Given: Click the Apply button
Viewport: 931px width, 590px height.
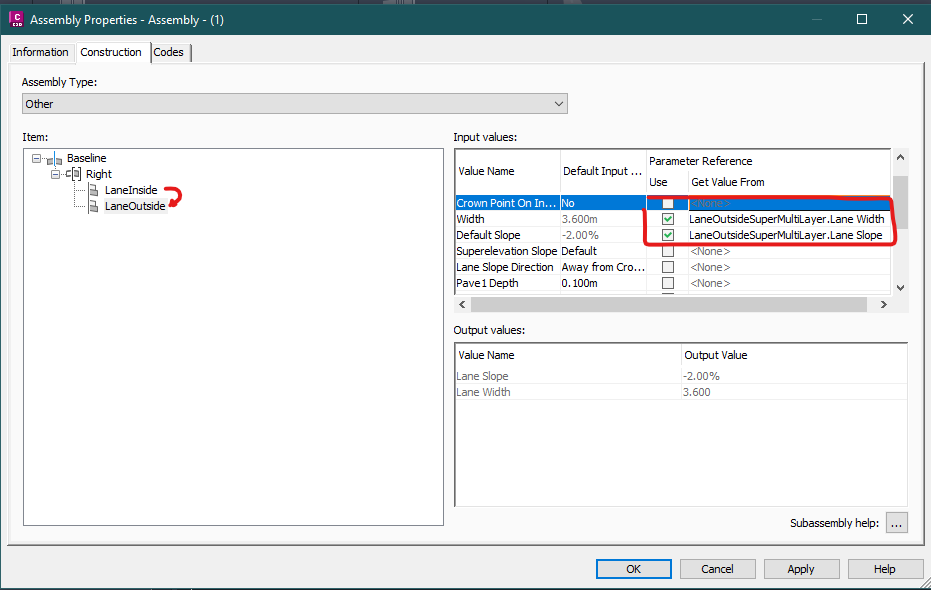Looking at the screenshot, I should pyautogui.click(x=801, y=568).
